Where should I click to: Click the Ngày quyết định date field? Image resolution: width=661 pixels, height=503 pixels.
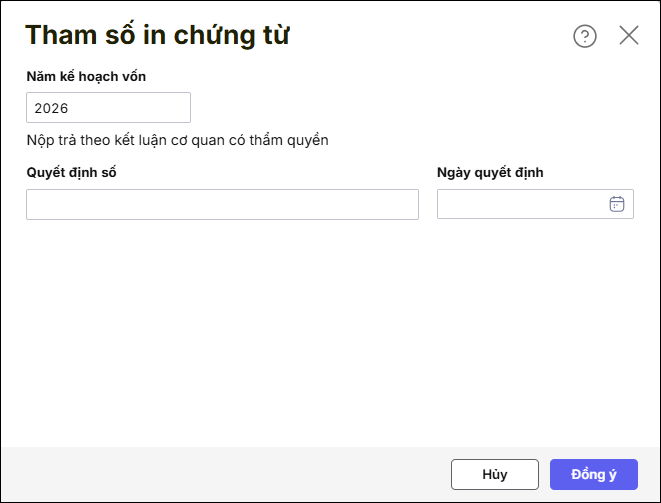[522, 204]
